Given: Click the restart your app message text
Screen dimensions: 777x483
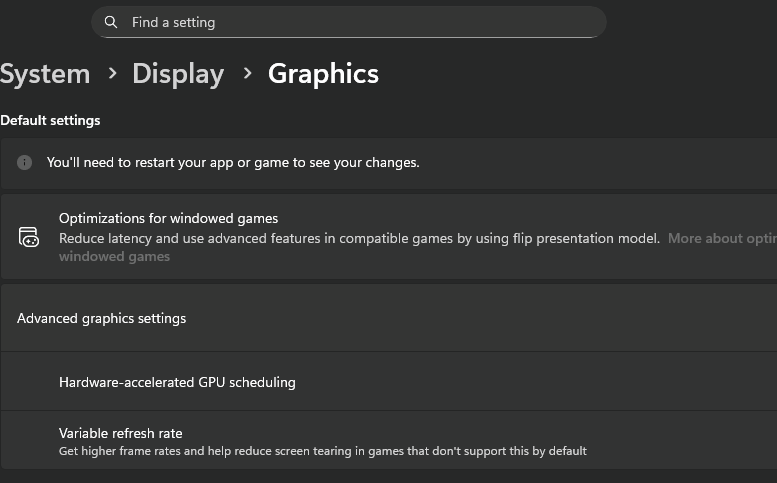Looking at the screenshot, I should 233,162.
